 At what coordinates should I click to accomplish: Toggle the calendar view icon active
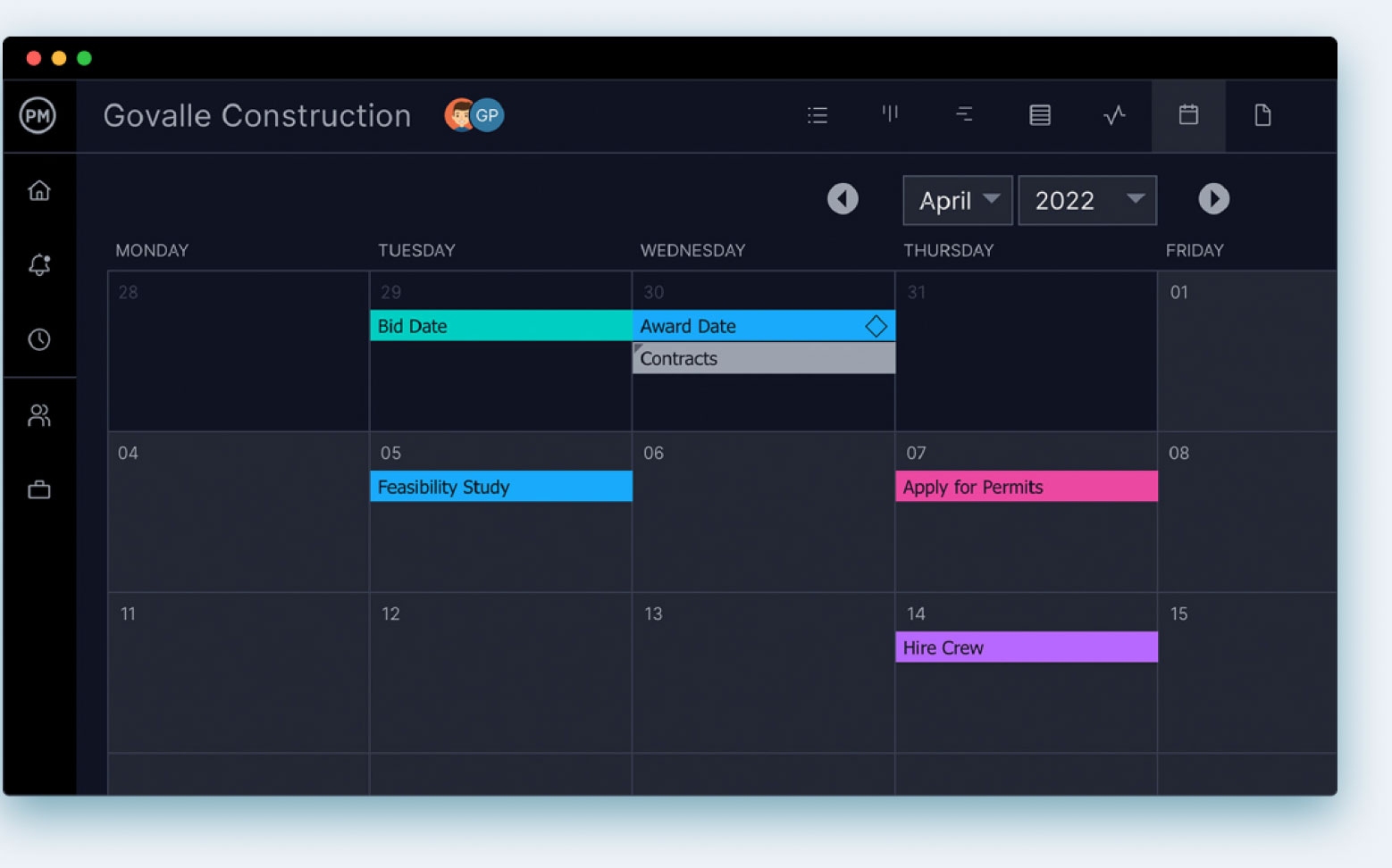[x=1188, y=114]
